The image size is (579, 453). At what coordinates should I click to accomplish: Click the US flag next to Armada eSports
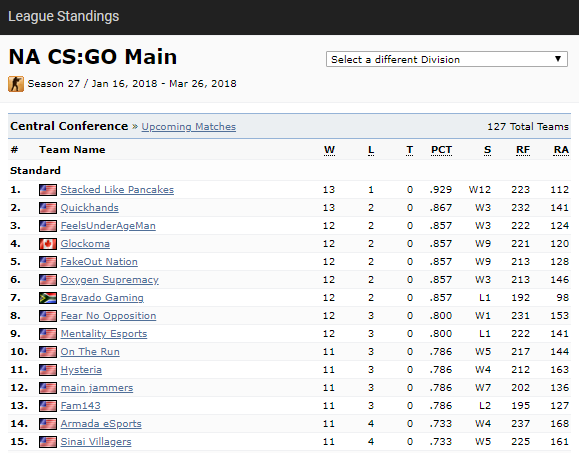click(48, 424)
